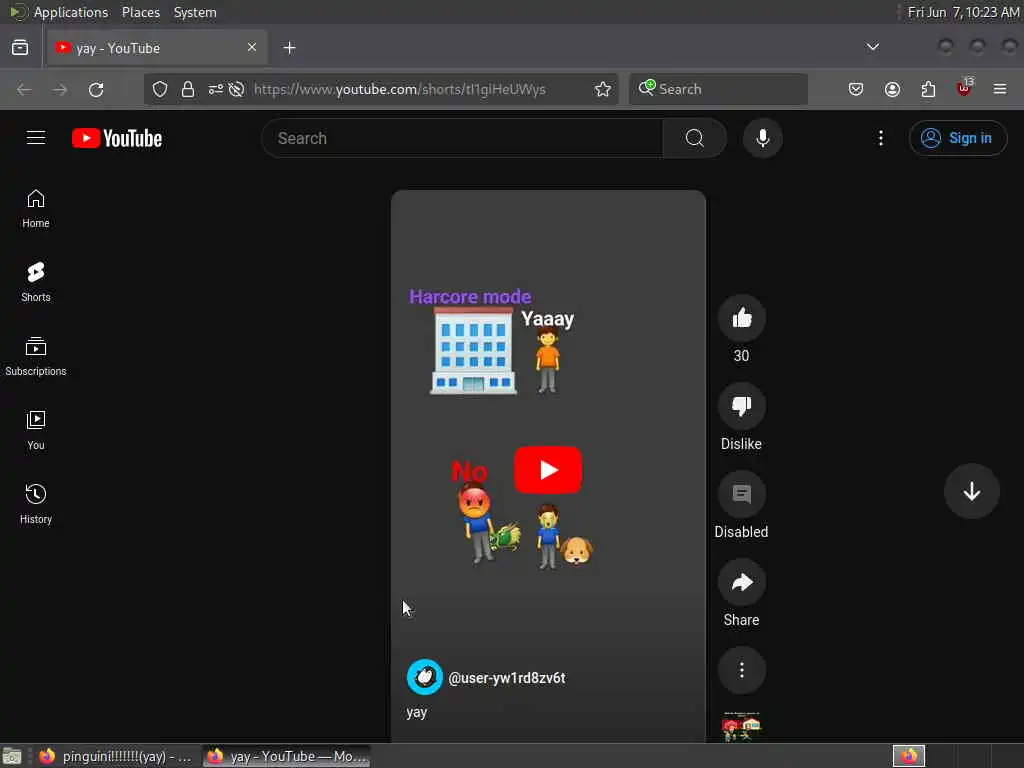
Task: Activate voice search microphone
Action: [762, 138]
